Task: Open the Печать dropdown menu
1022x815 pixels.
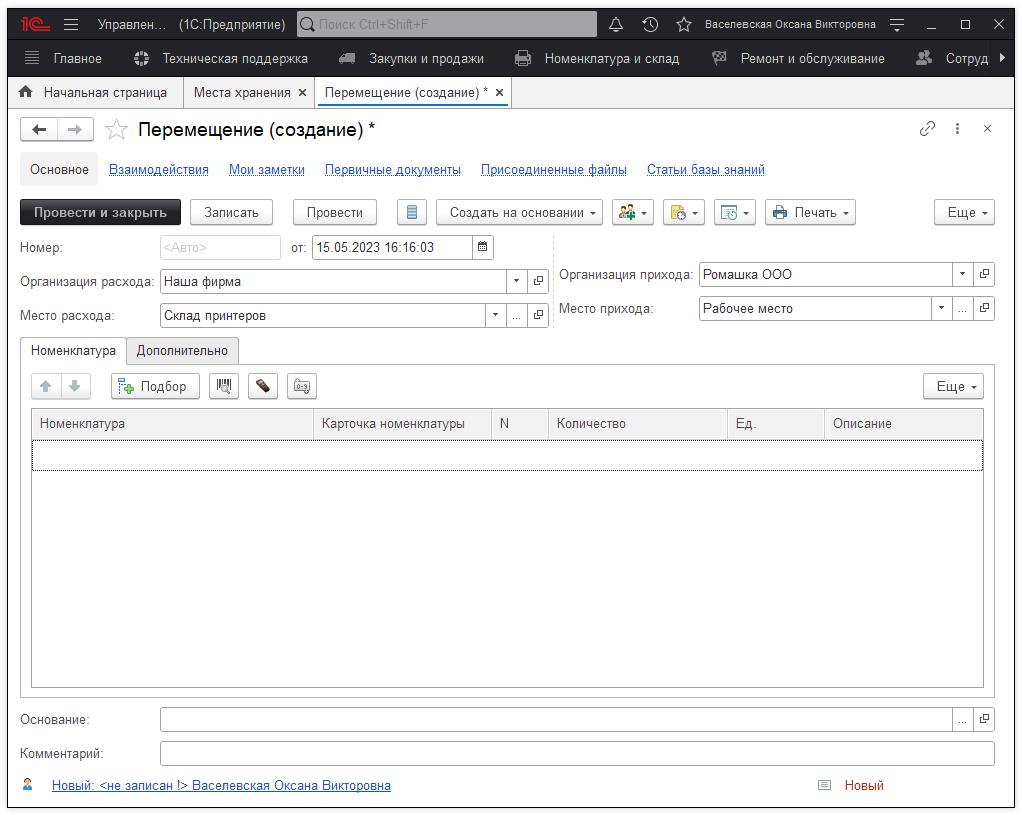Action: tap(810, 212)
